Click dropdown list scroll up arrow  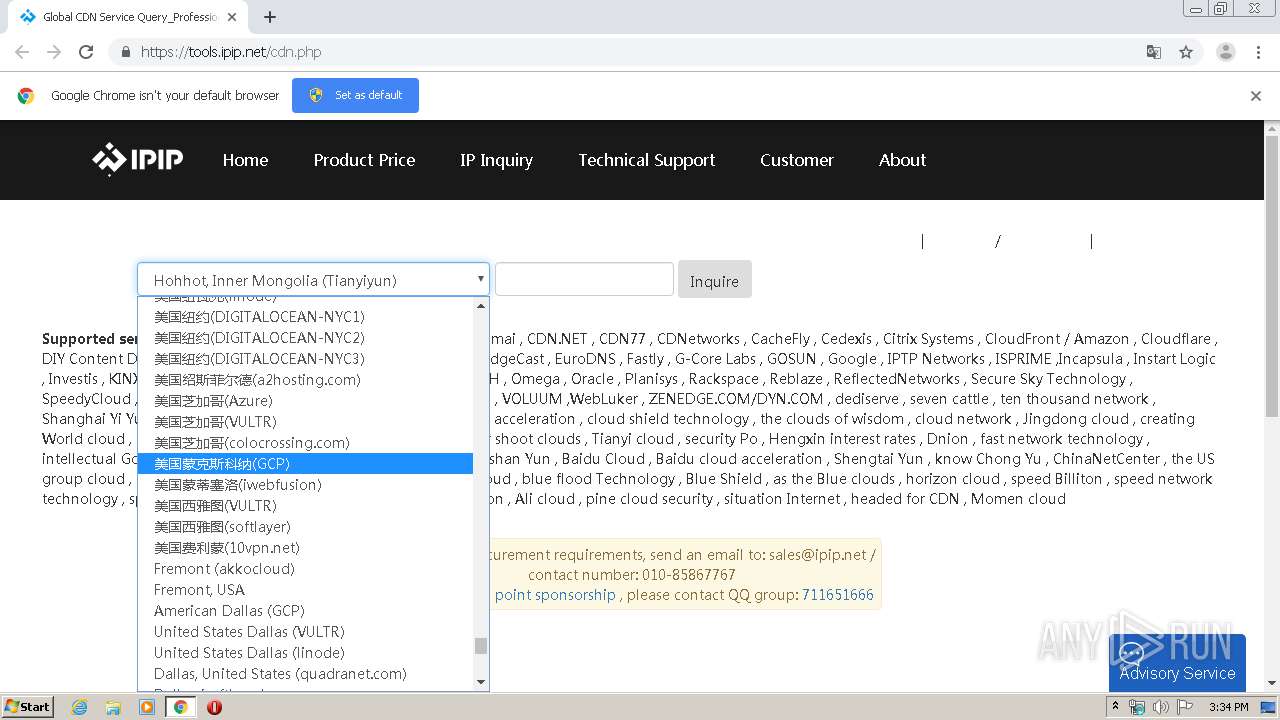point(481,306)
